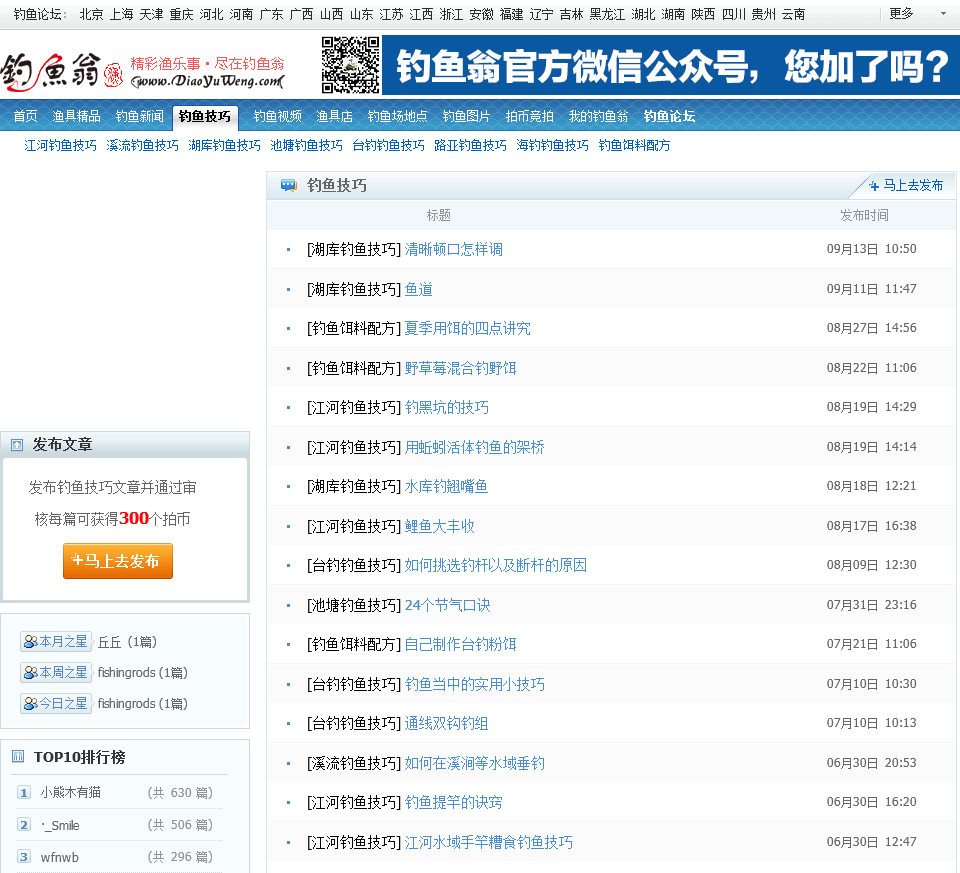
Task: Click rank 2 badge for ·_Smile
Action: 24,825
